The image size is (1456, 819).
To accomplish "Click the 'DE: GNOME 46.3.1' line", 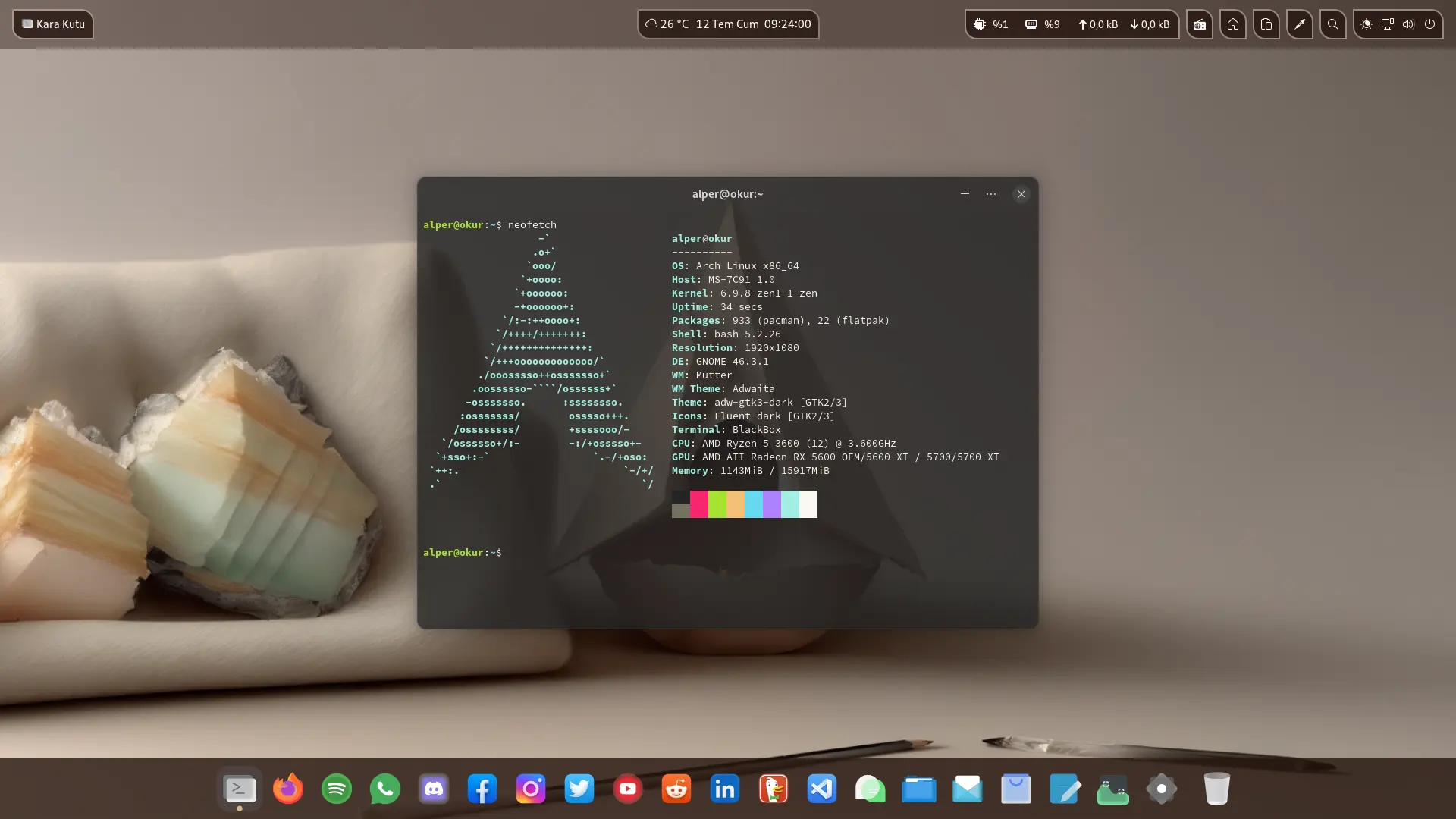I will point(720,362).
